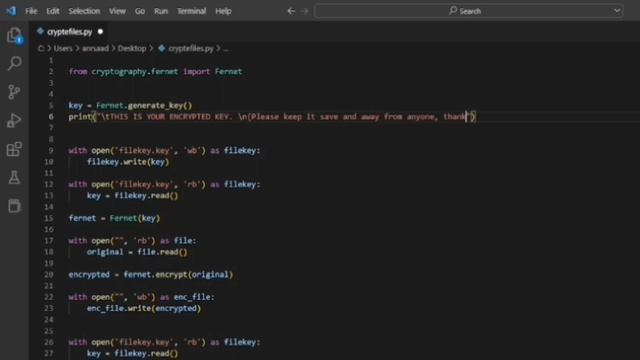Open the Source Control view
640x360 pixels.
click(14, 92)
